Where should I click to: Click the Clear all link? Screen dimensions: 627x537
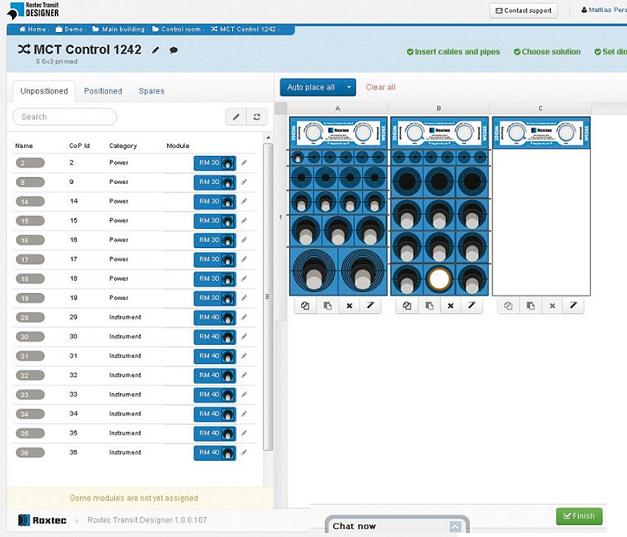[x=380, y=87]
